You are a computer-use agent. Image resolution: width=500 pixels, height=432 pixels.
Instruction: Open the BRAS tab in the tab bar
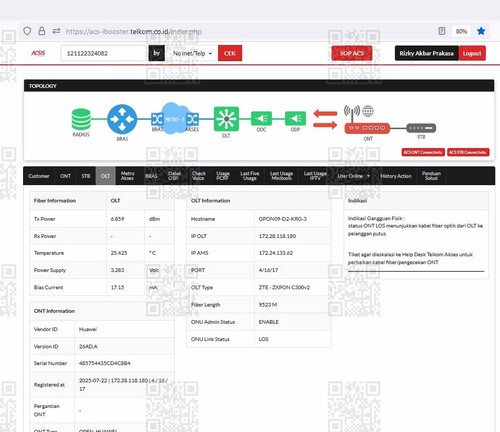(151, 176)
